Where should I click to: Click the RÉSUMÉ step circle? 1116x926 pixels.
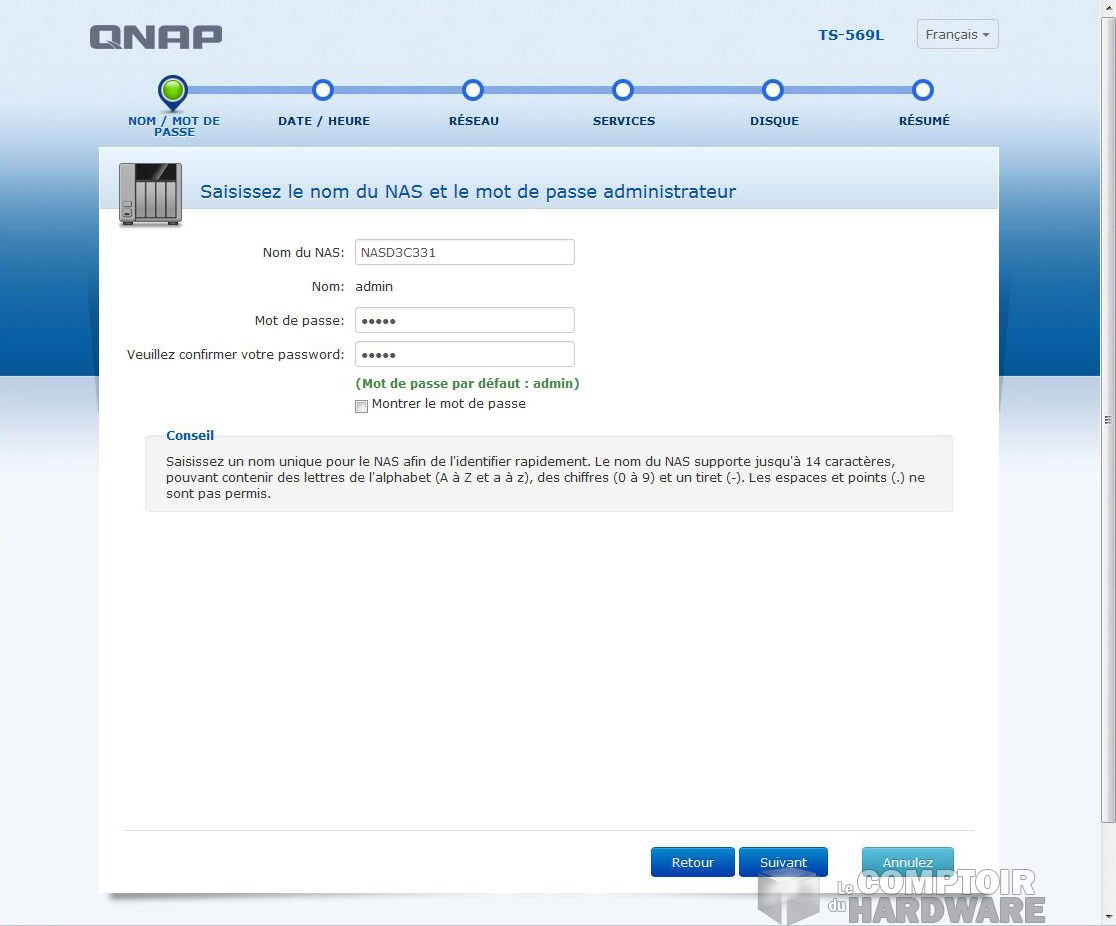(x=923, y=91)
